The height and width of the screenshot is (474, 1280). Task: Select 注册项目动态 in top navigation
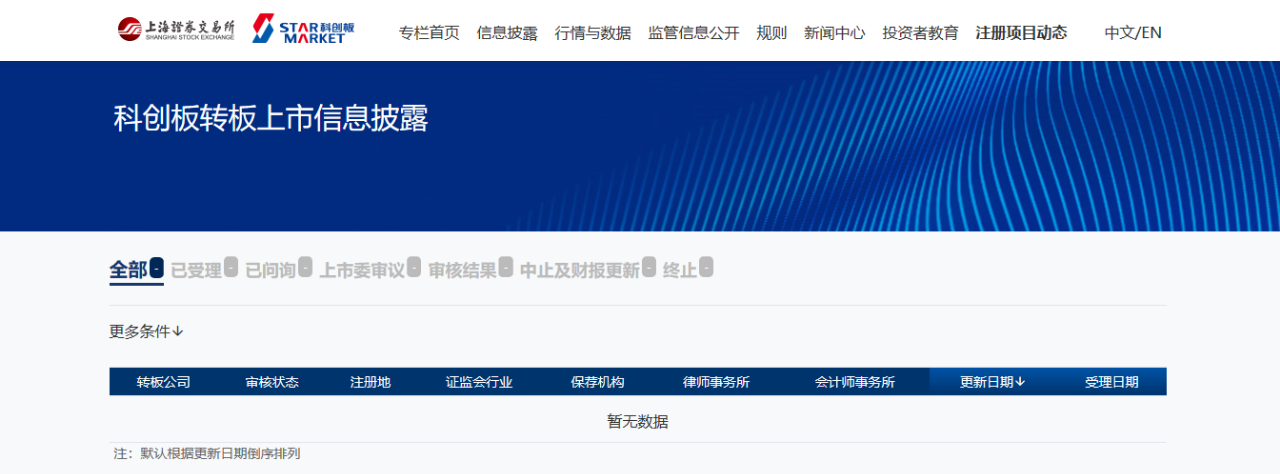click(x=1021, y=33)
